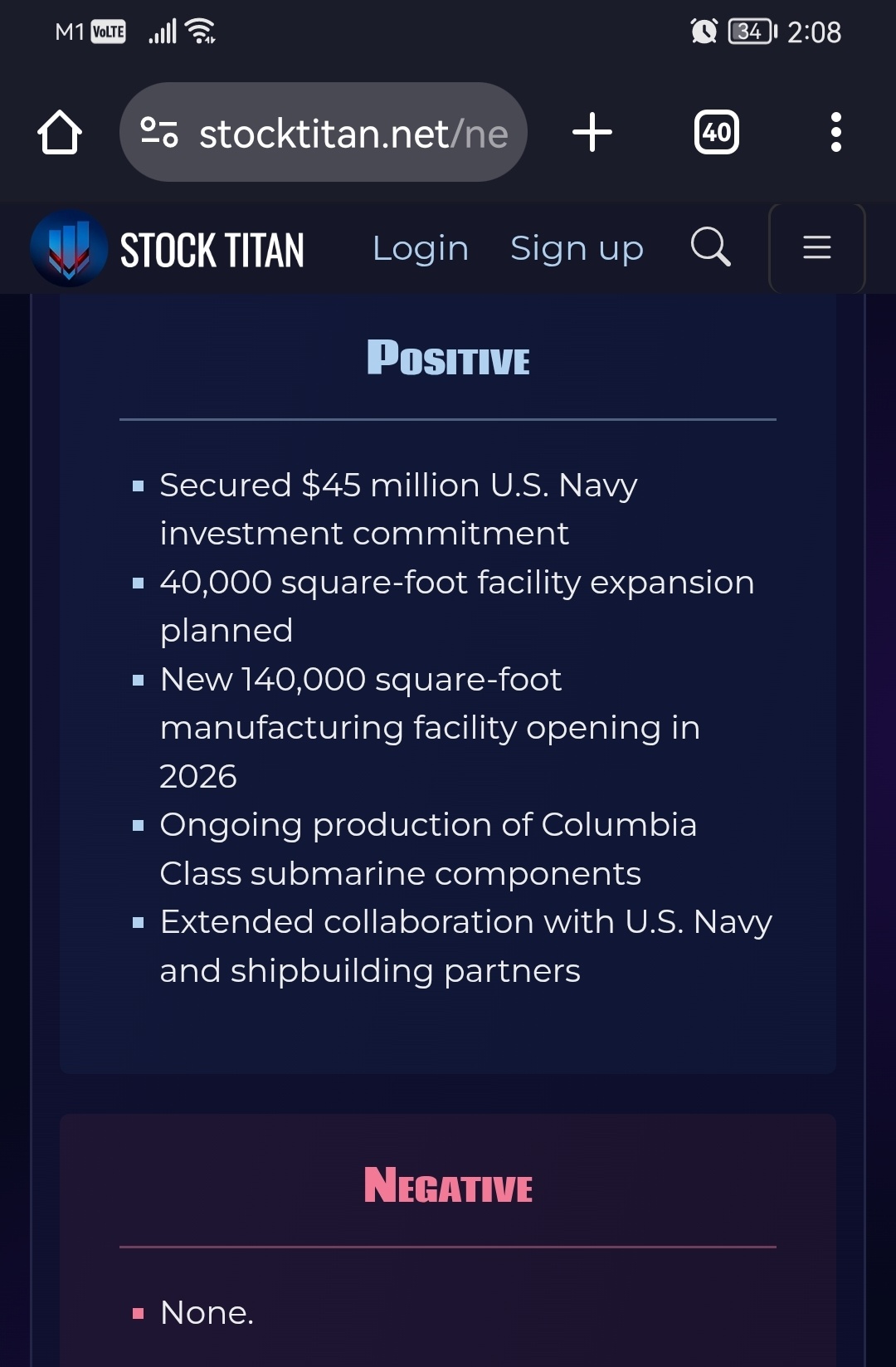Open a new tab with plus icon
896x1367 pixels.
(592, 133)
